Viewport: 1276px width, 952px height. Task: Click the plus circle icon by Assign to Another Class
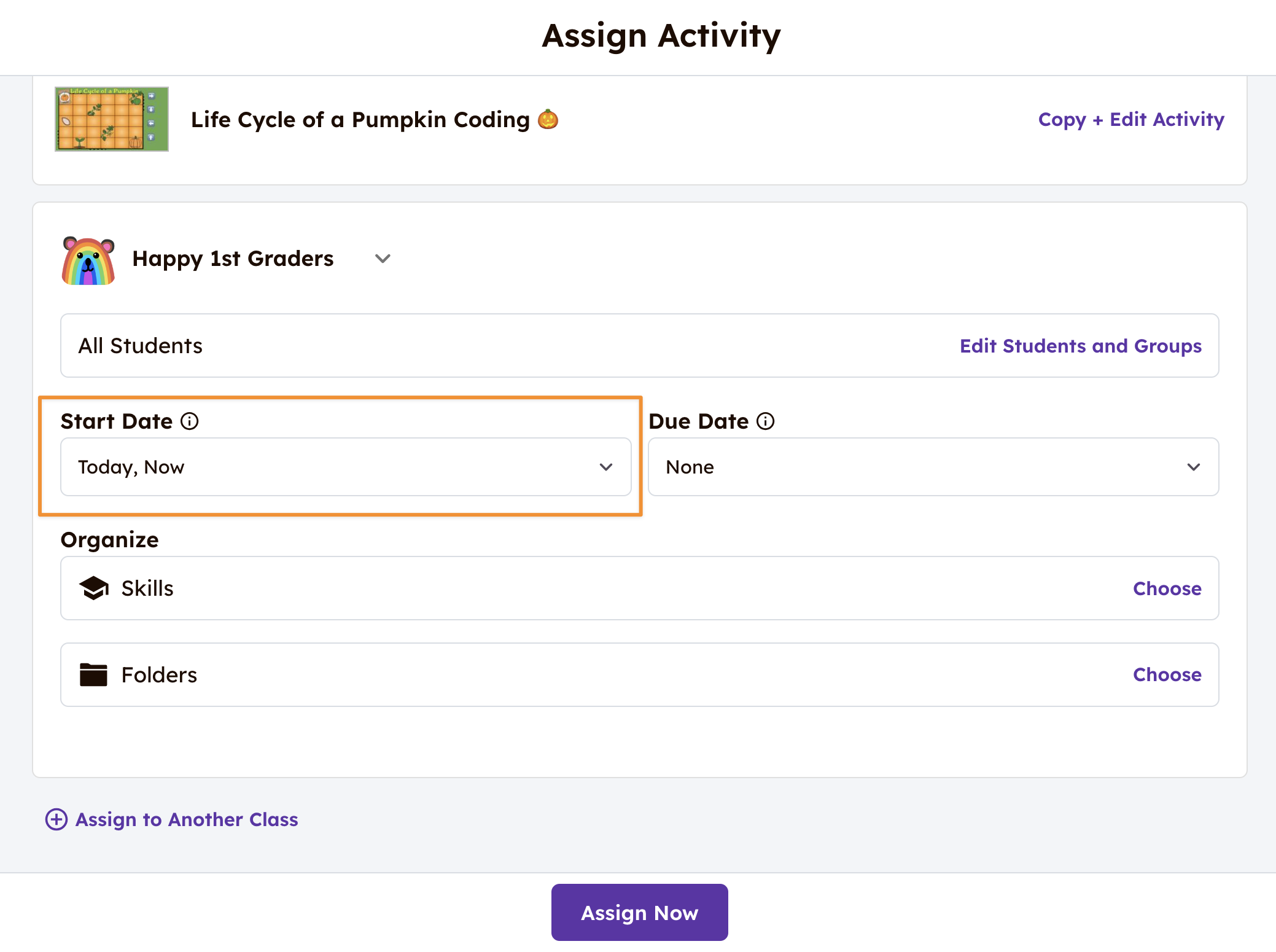click(x=56, y=819)
